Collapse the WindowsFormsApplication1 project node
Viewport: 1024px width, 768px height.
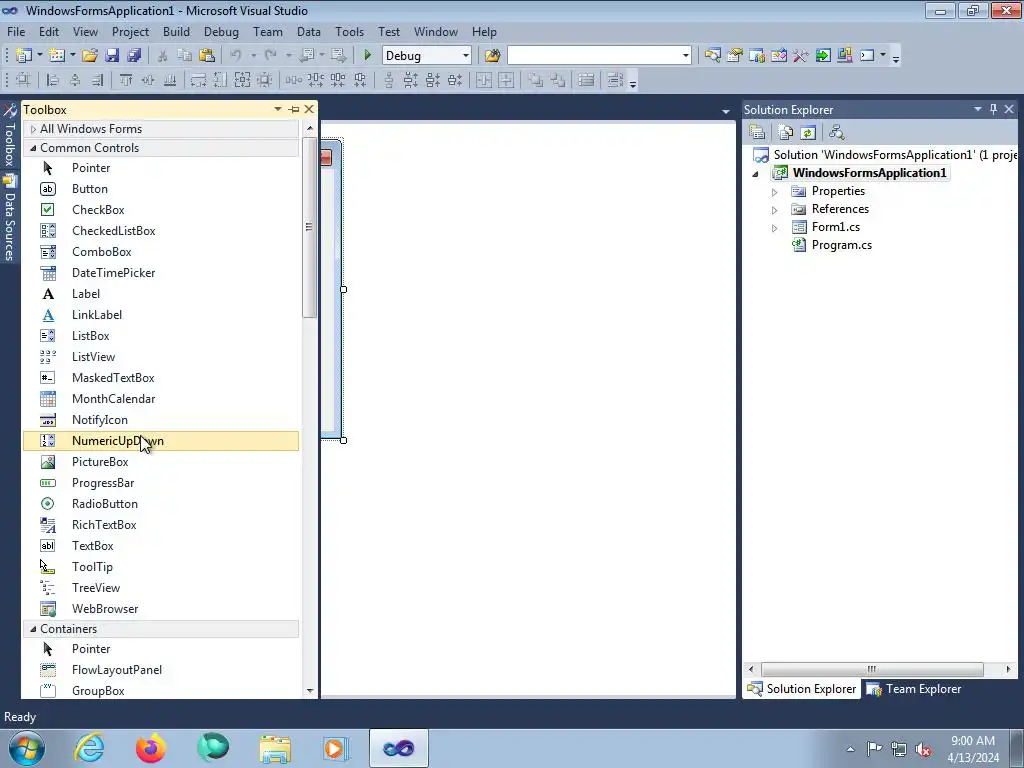[x=756, y=174]
